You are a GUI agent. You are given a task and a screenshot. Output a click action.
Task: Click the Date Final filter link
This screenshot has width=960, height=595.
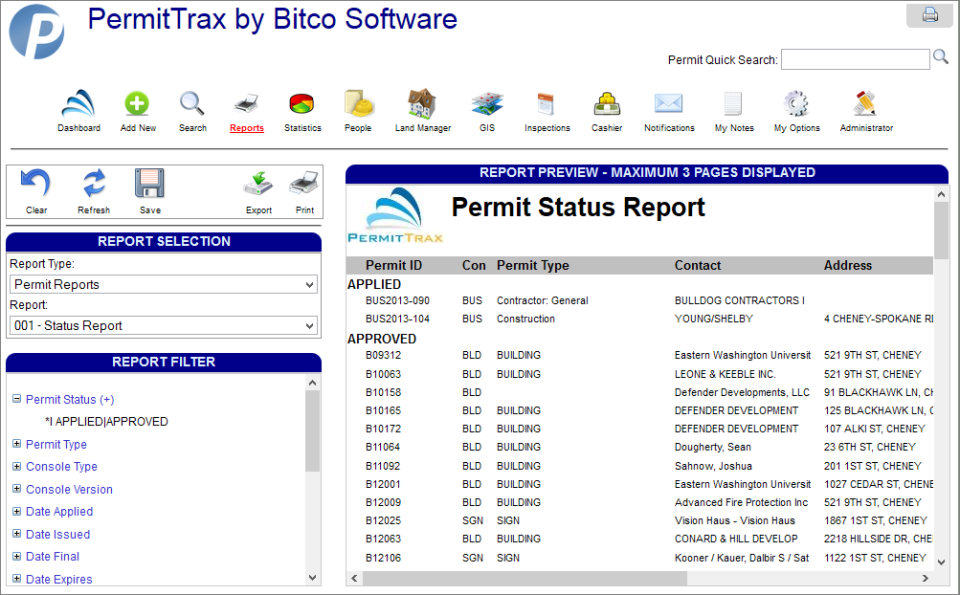(x=53, y=556)
